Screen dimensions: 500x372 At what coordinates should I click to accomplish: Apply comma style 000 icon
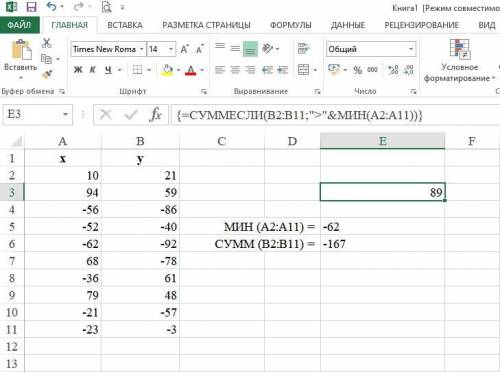(x=372, y=70)
